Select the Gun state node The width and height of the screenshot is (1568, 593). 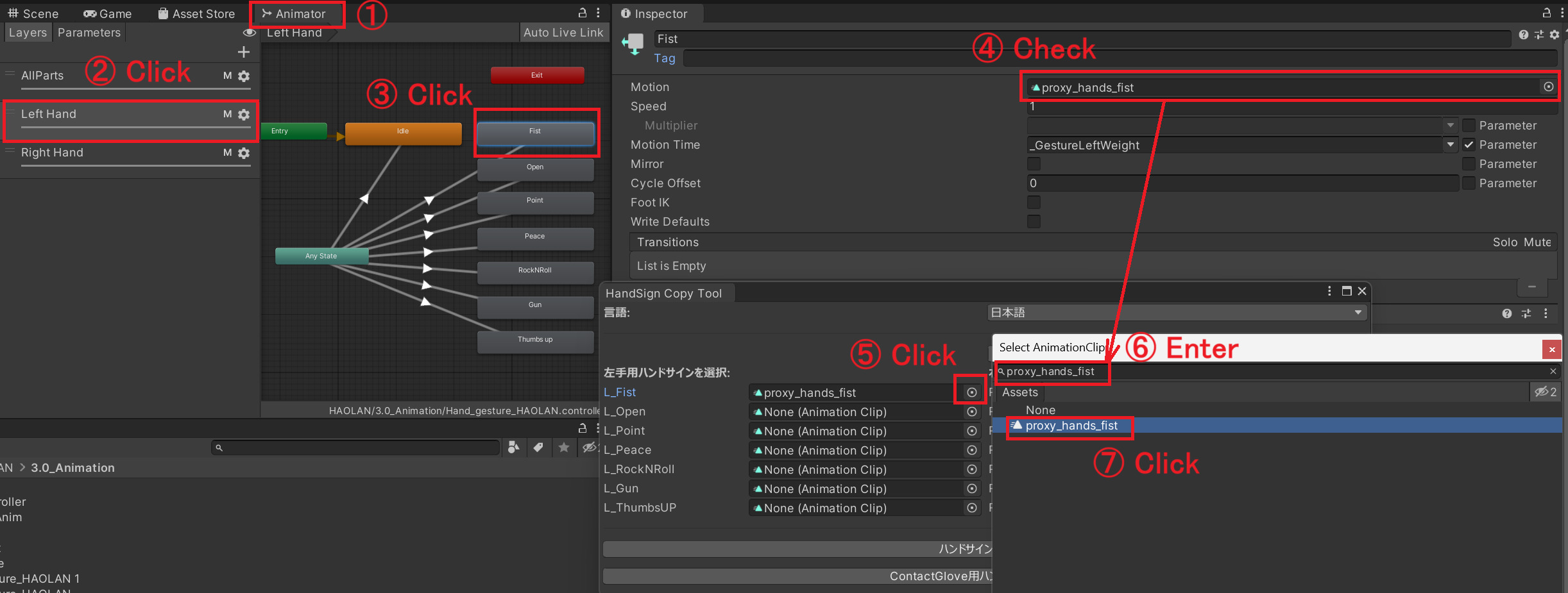pos(535,307)
